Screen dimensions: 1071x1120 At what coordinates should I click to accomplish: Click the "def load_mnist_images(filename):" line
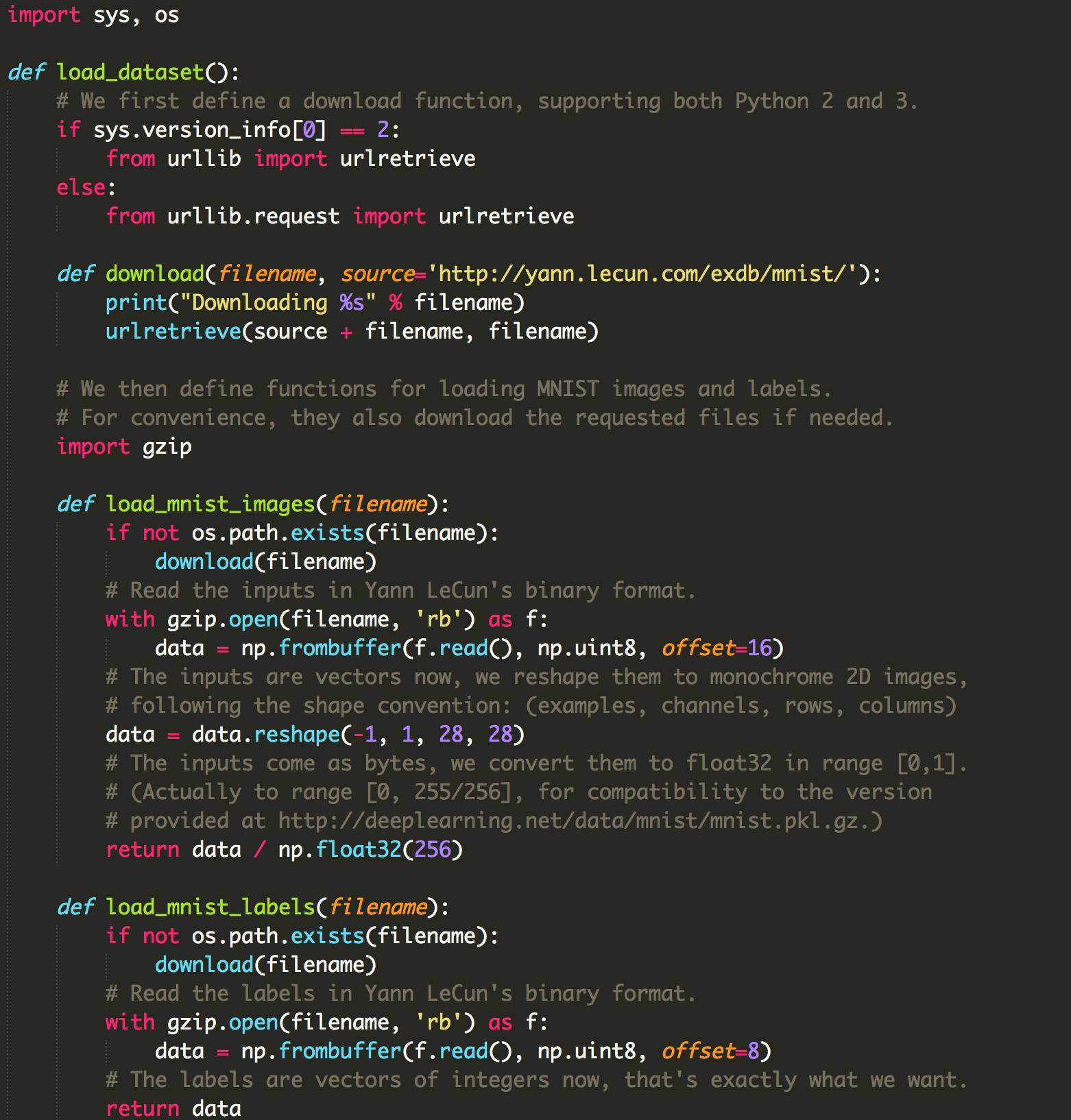(x=254, y=504)
